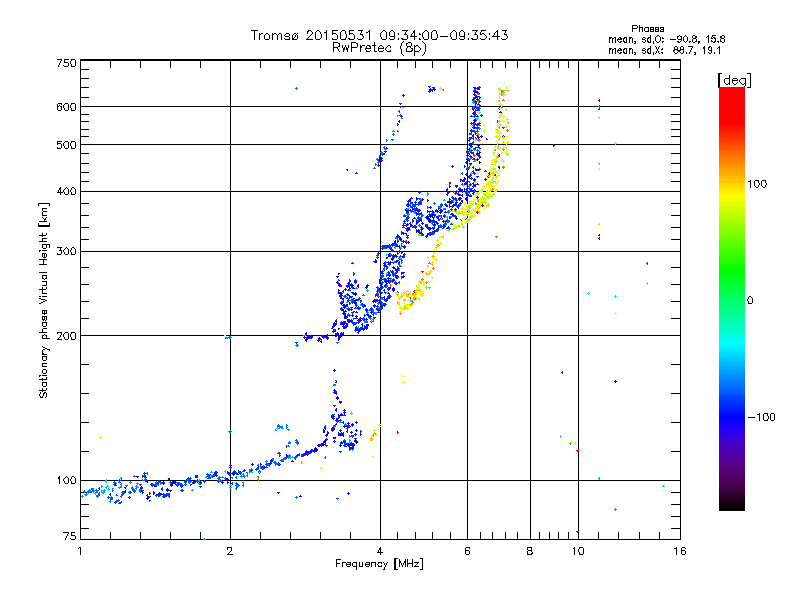Click the green middle of the colorbar
Screen dimensions: 800x600
pos(732,270)
